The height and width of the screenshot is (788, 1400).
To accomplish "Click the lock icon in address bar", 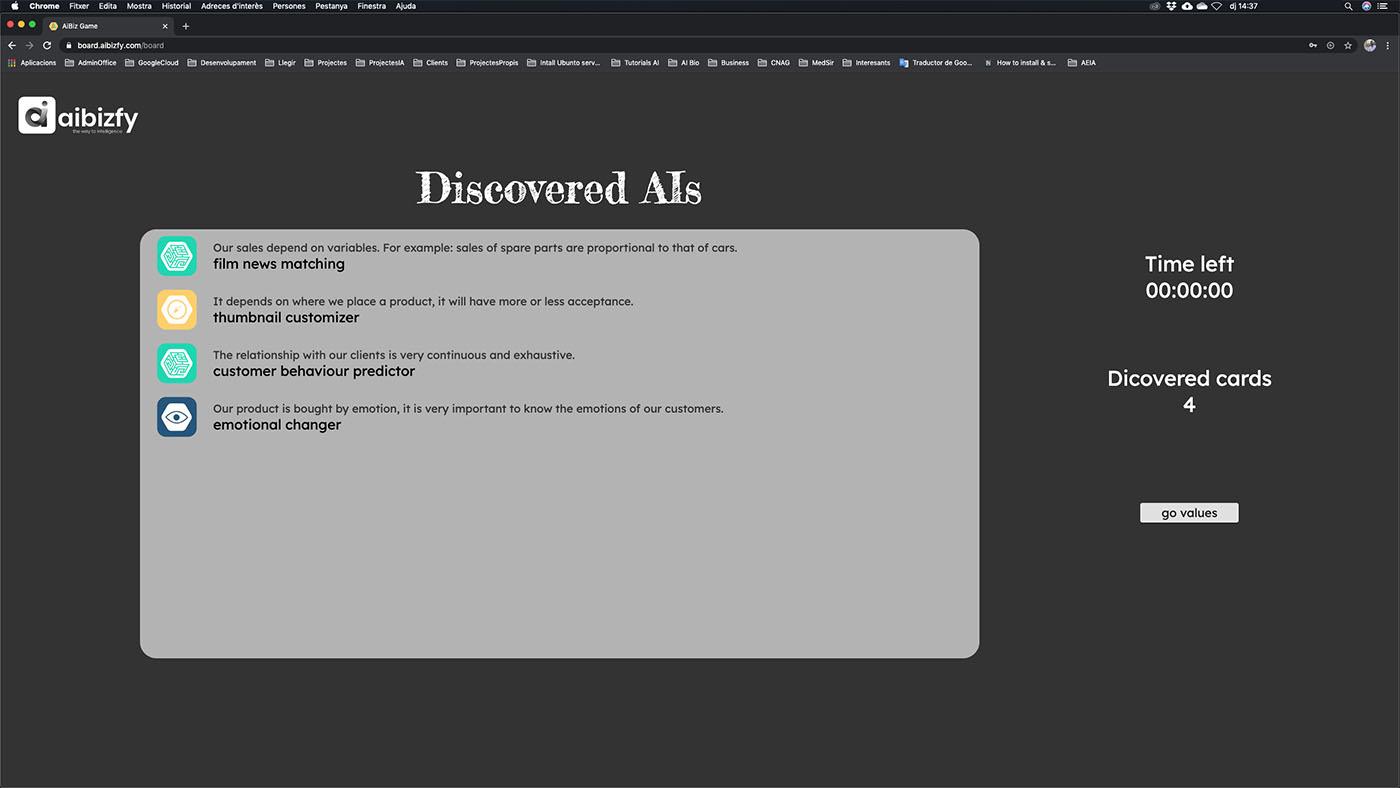I will point(69,45).
